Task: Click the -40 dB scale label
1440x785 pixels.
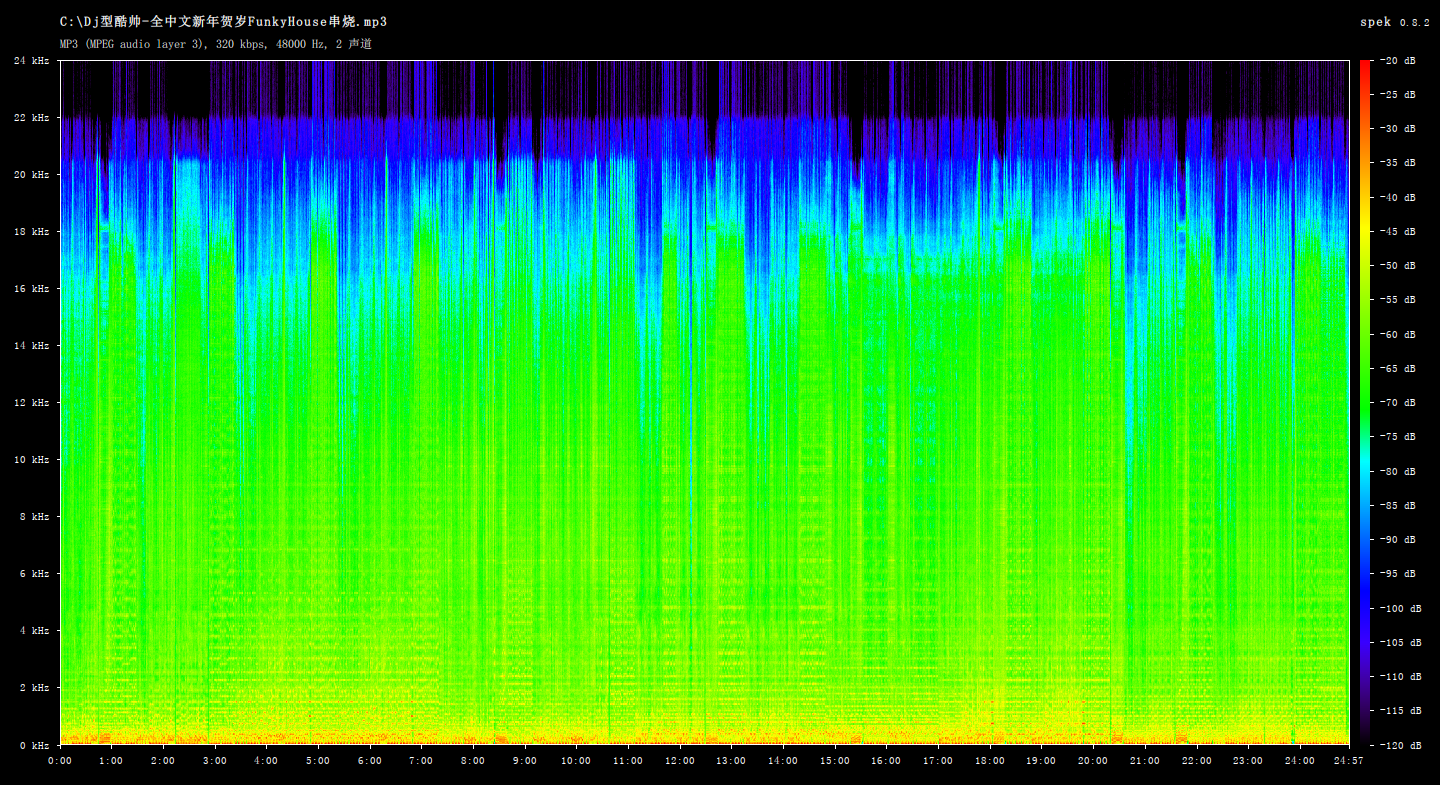Action: coord(1397,198)
